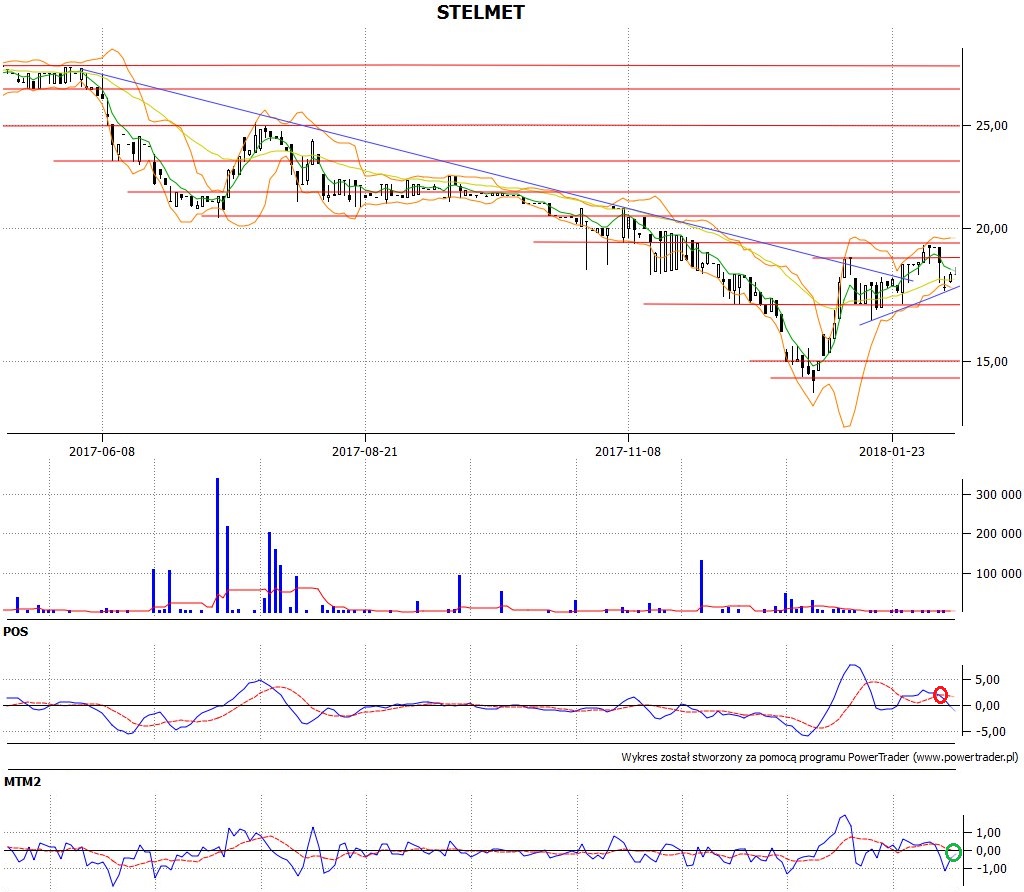Click the POS indicator peak above 5,00
The image size is (1024, 892).
[852, 665]
